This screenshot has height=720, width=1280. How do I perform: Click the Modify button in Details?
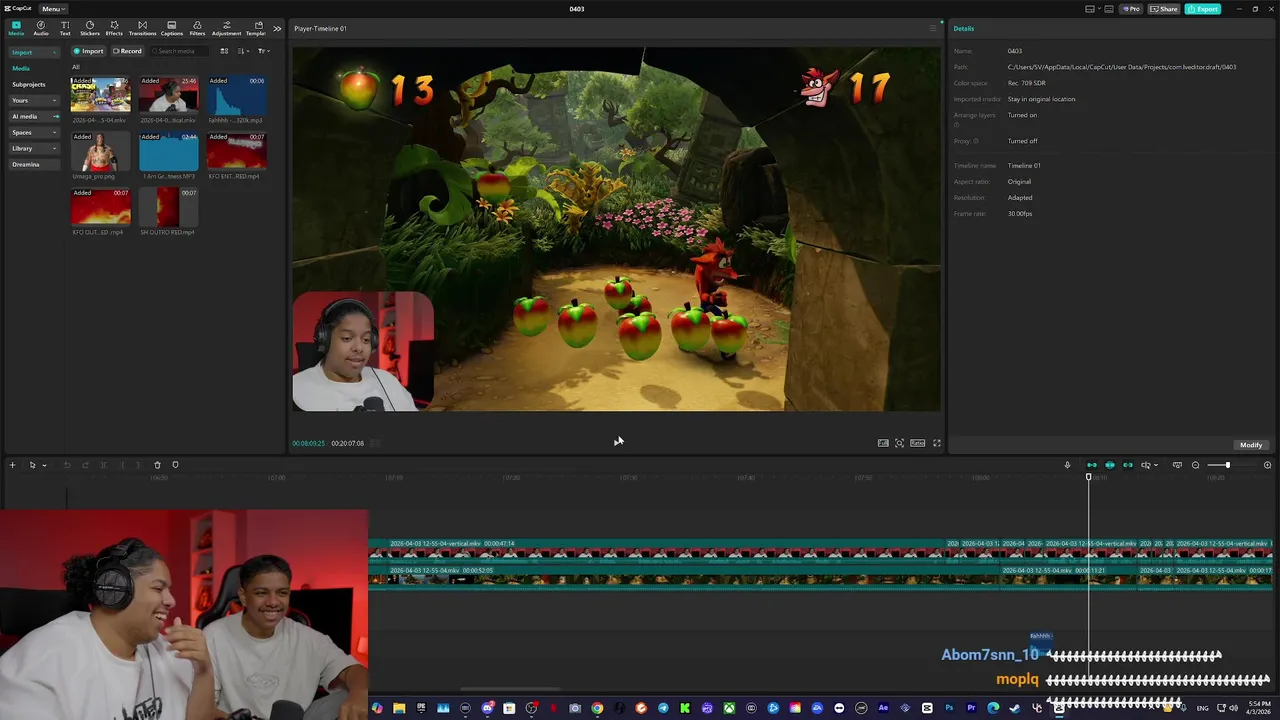coord(1251,445)
